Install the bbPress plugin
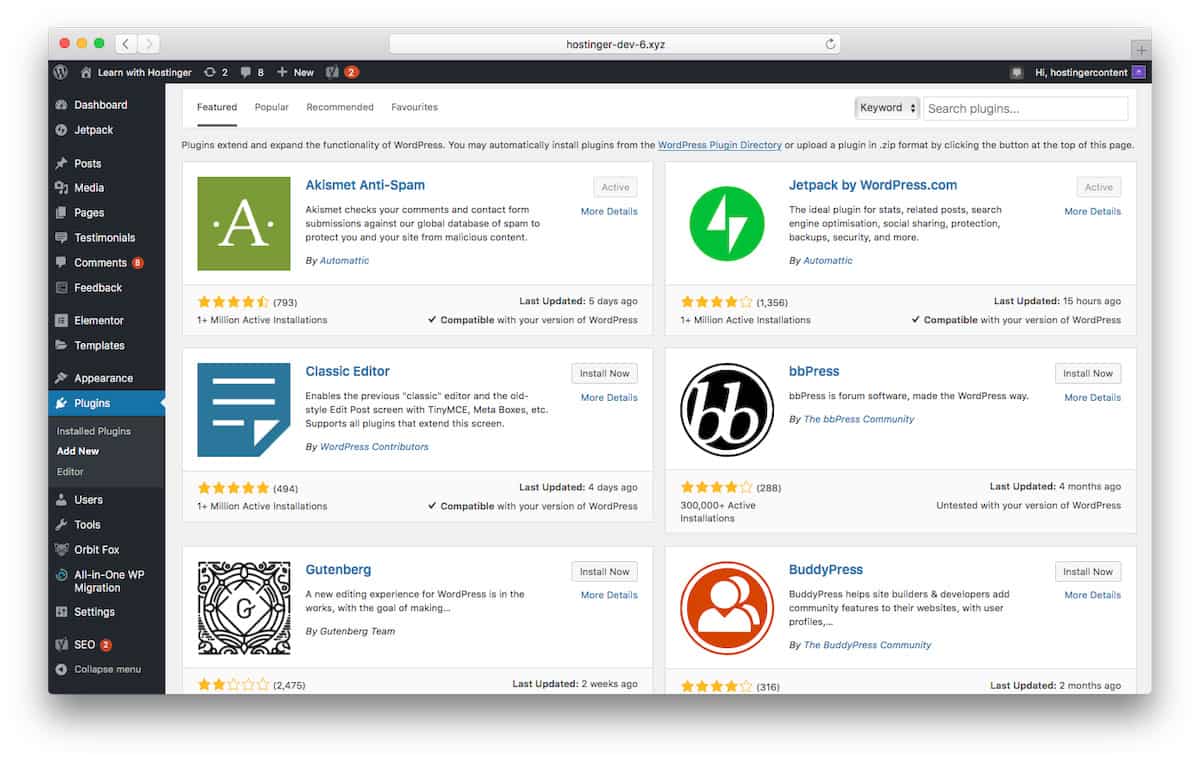This screenshot has width=1200, height=763. pyautogui.click(x=1088, y=373)
